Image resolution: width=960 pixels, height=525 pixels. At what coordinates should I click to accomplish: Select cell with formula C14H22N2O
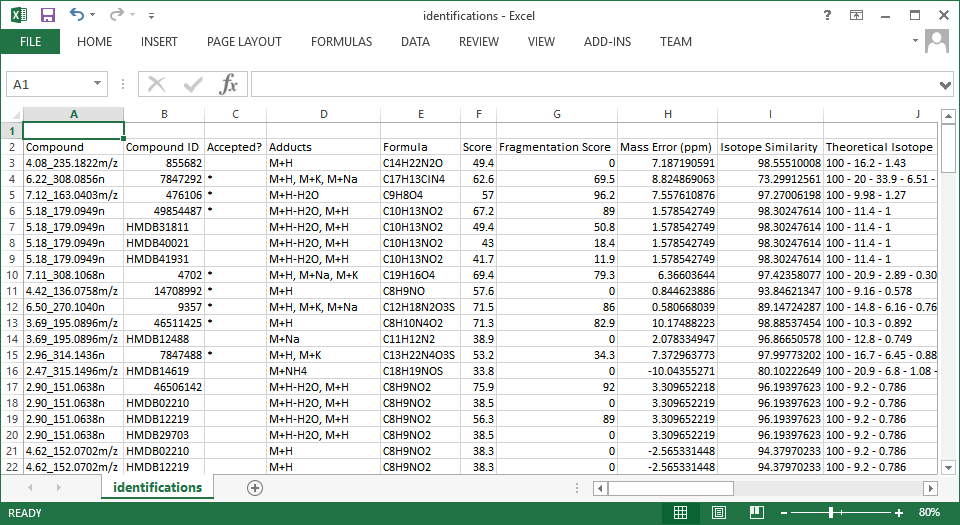click(420, 163)
